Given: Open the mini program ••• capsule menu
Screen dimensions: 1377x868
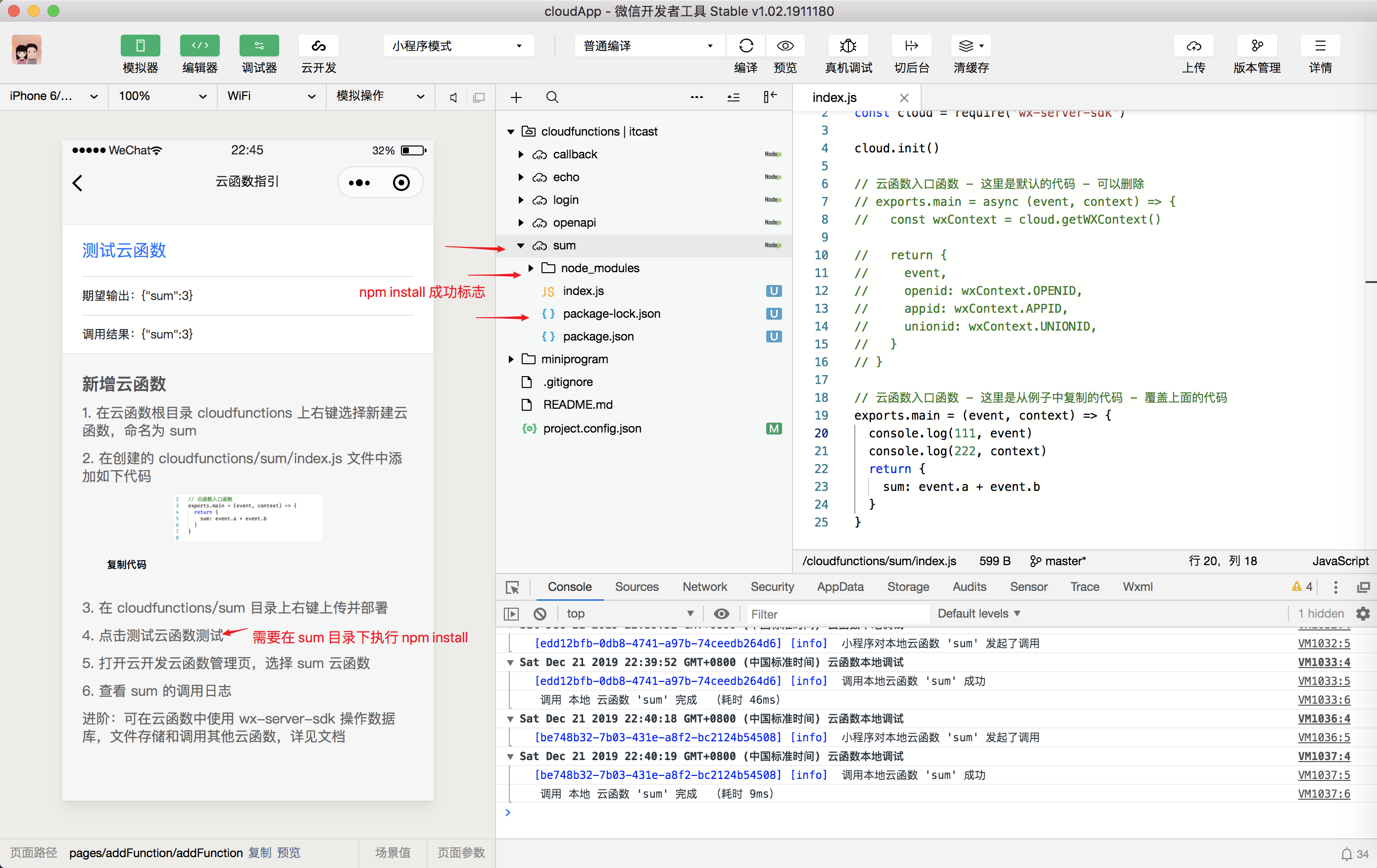Looking at the screenshot, I should coord(360,183).
